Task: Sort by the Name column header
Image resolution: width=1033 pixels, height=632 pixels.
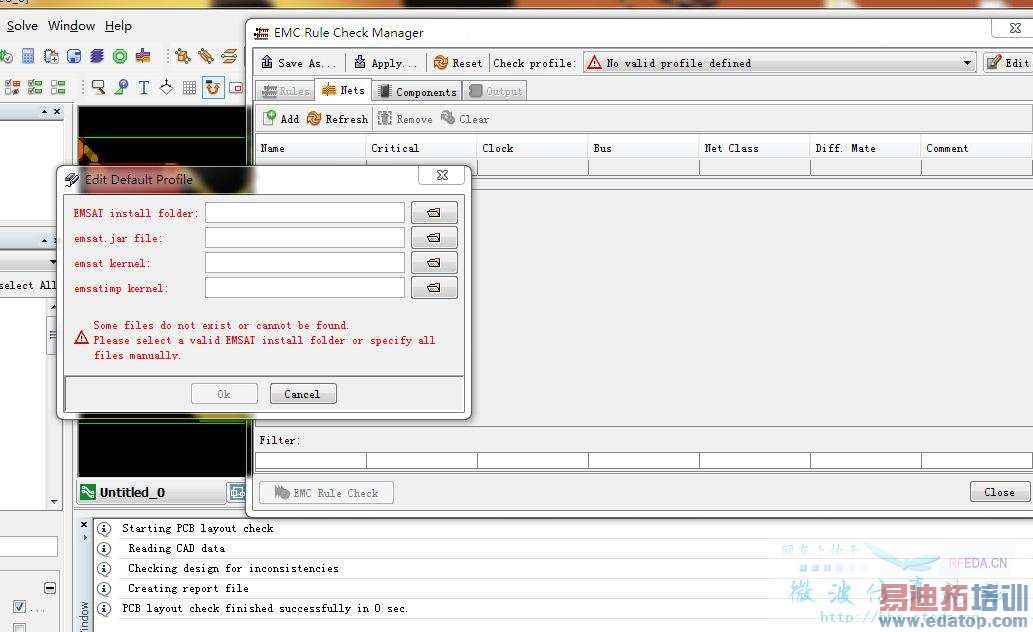Action: [310, 148]
